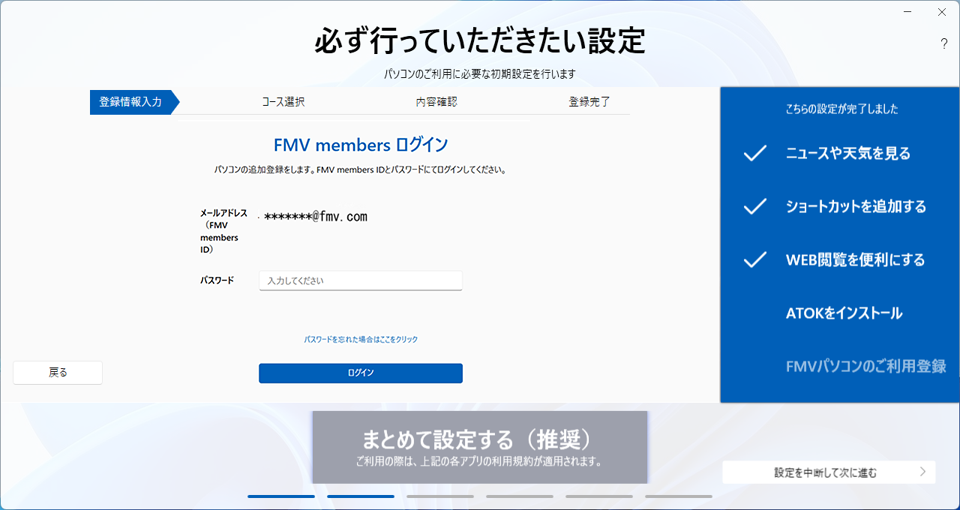Click the FMV members ログイン heading
The width and height of the screenshot is (960, 510).
point(361,145)
